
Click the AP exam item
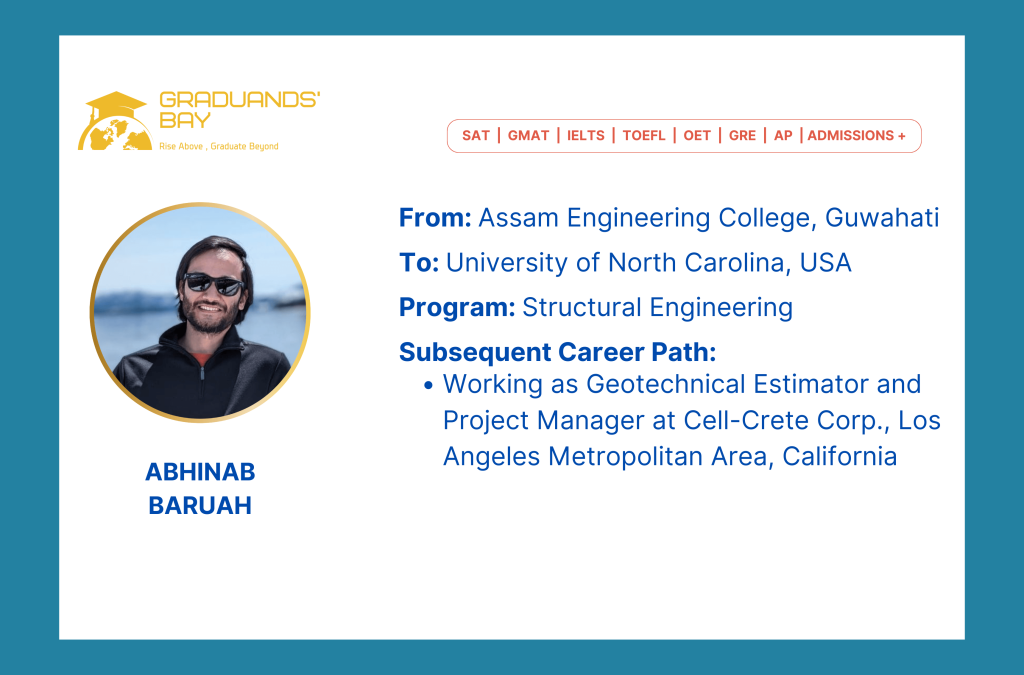(x=783, y=136)
